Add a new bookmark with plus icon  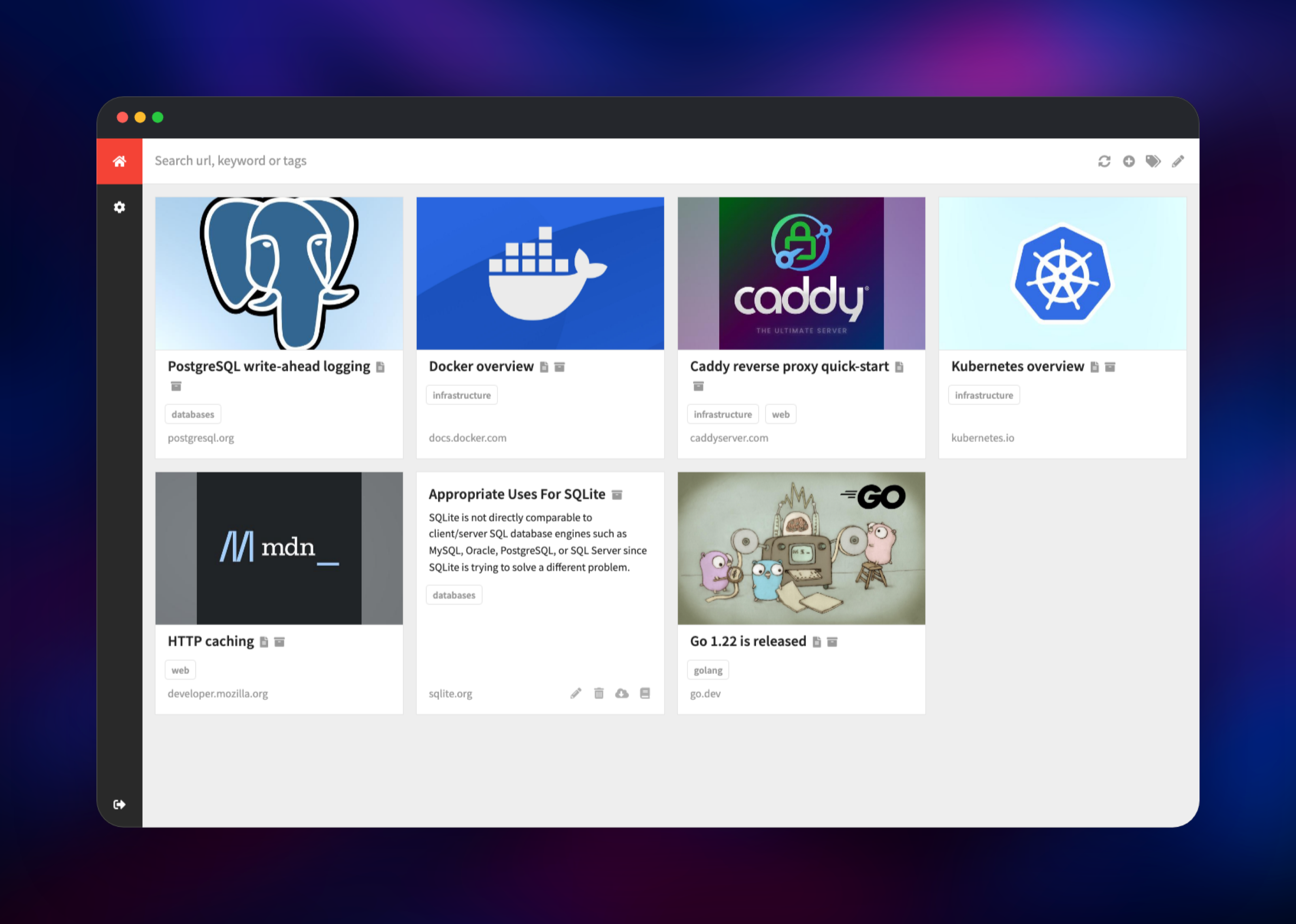(x=1129, y=161)
